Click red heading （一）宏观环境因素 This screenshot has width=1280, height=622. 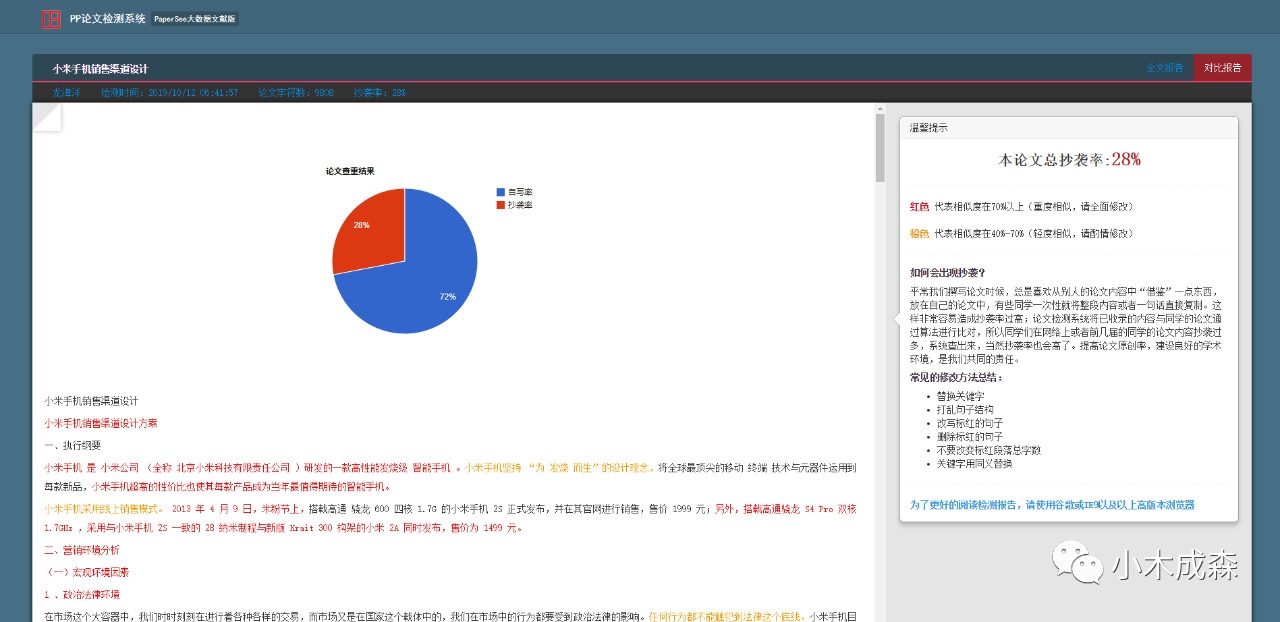coord(86,573)
